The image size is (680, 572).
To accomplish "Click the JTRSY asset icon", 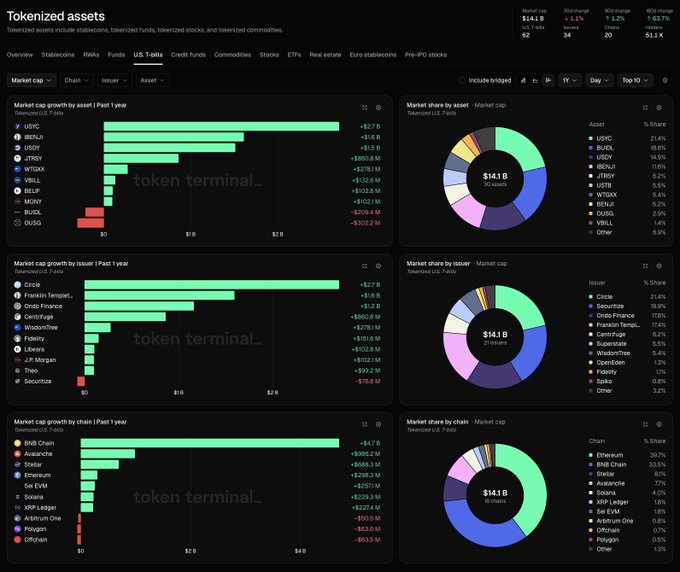I will [17, 158].
